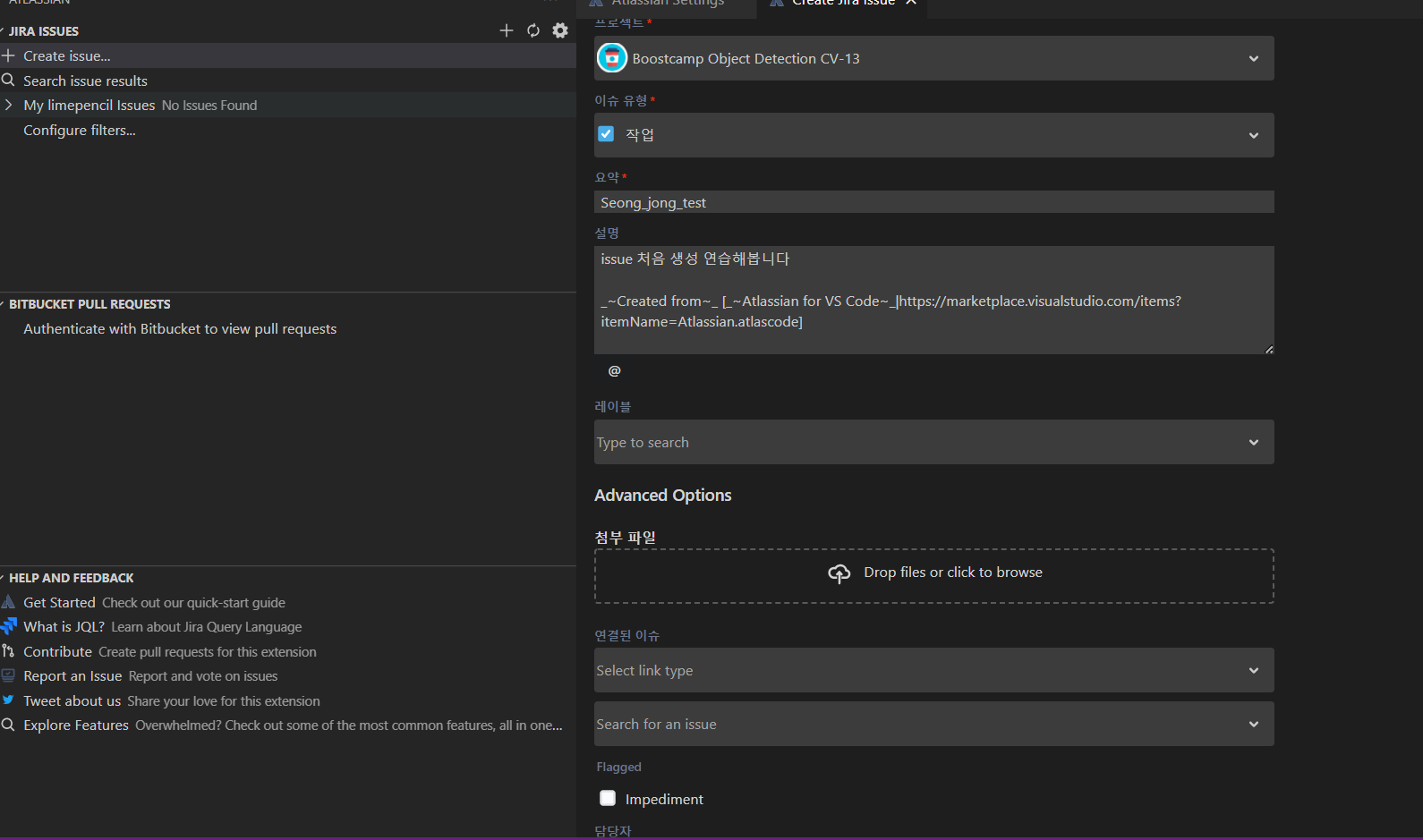Click the Twitter bird icon
Screen dimensions: 1423x840
pyautogui.click(x=8, y=700)
